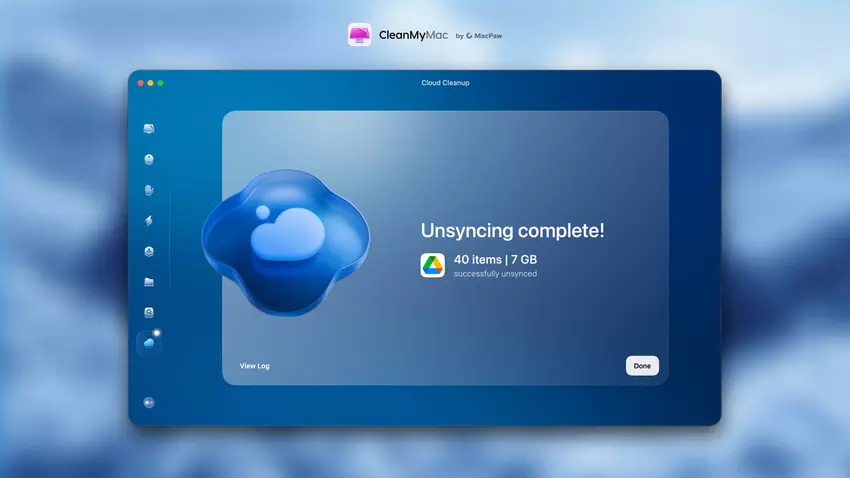Click the CleanMyMac logo icon above window
The height and width of the screenshot is (478, 850).
coord(359,35)
